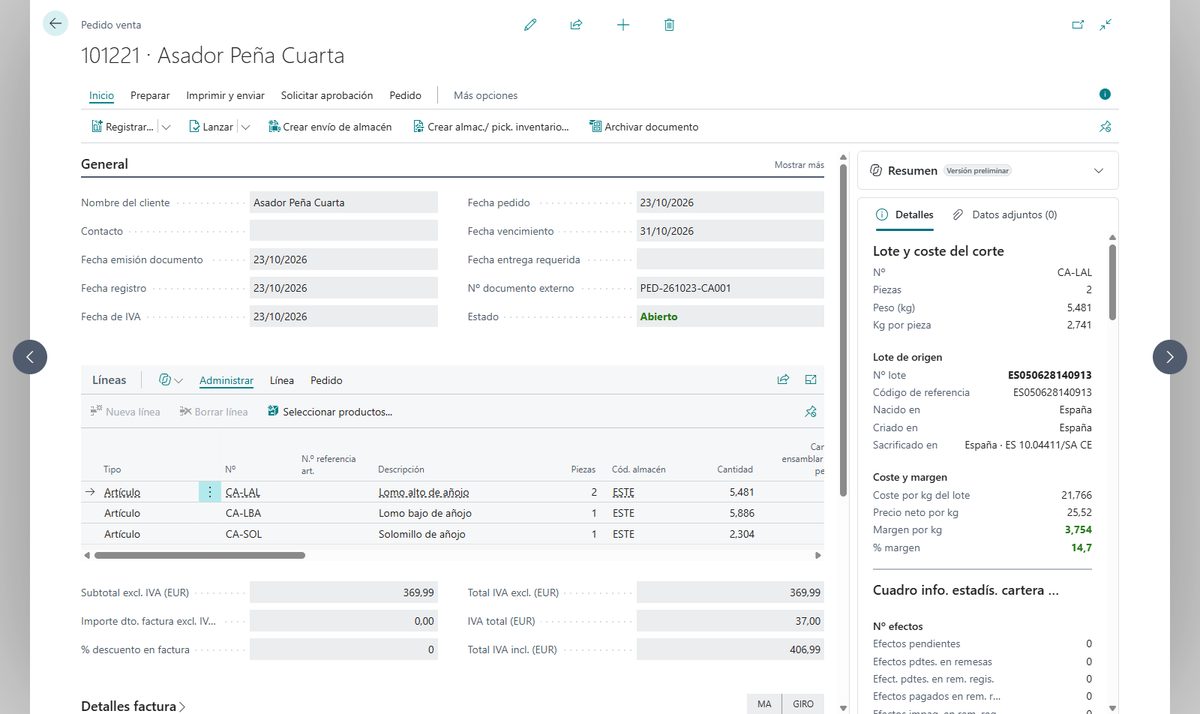The height and width of the screenshot is (714, 1200).
Task: Expand the Resumen panel chevron
Action: 1099,171
